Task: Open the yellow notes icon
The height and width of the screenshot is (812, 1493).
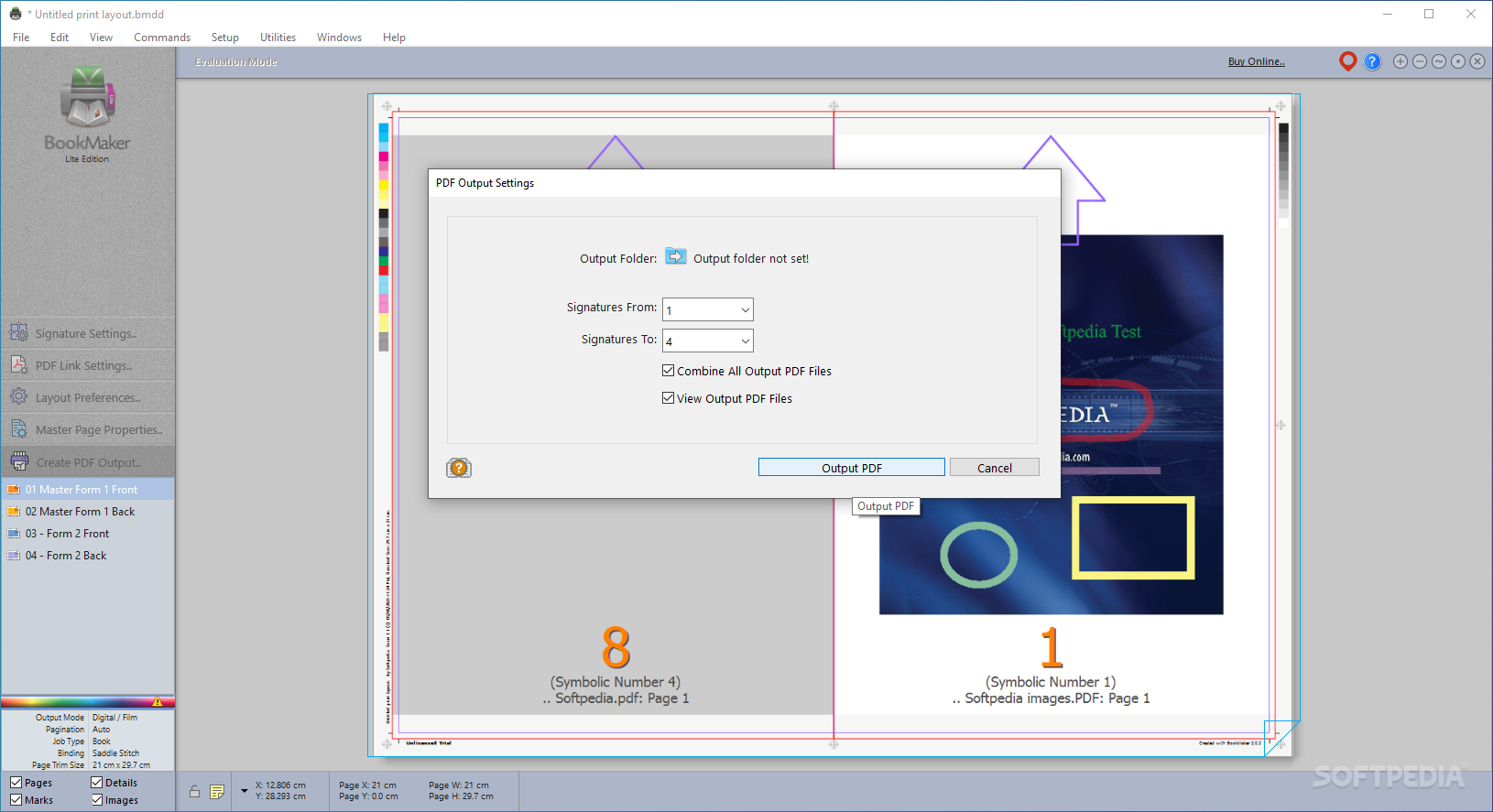Action: 217,792
